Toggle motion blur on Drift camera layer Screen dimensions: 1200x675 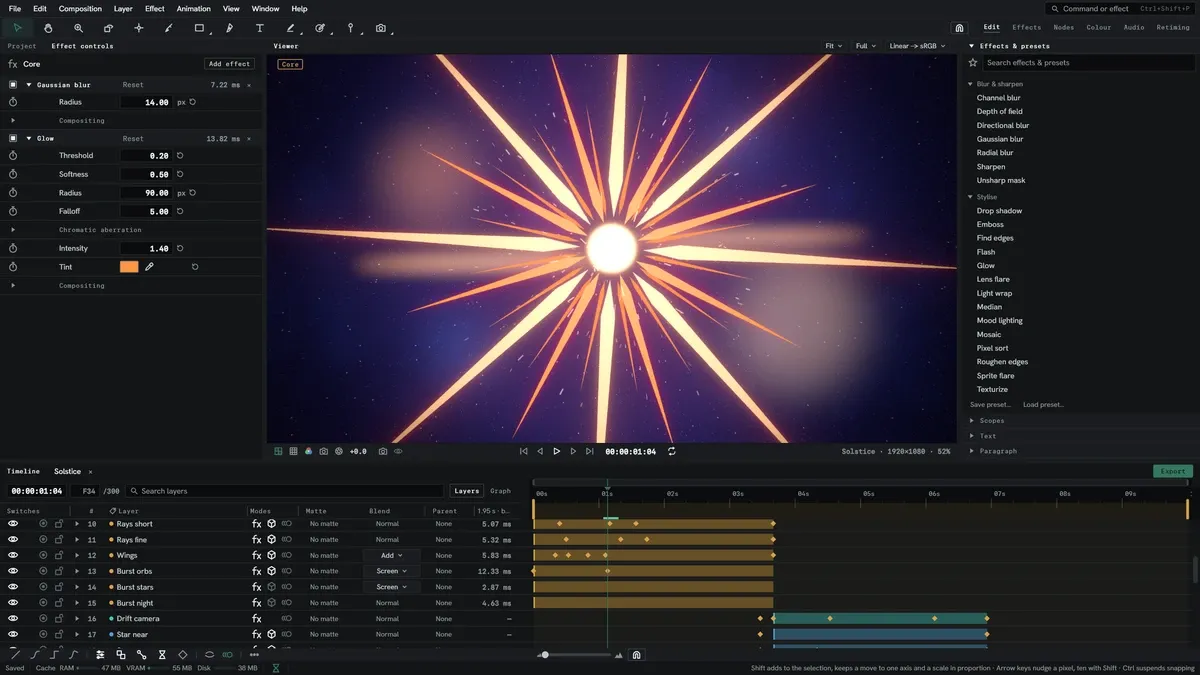(287, 619)
